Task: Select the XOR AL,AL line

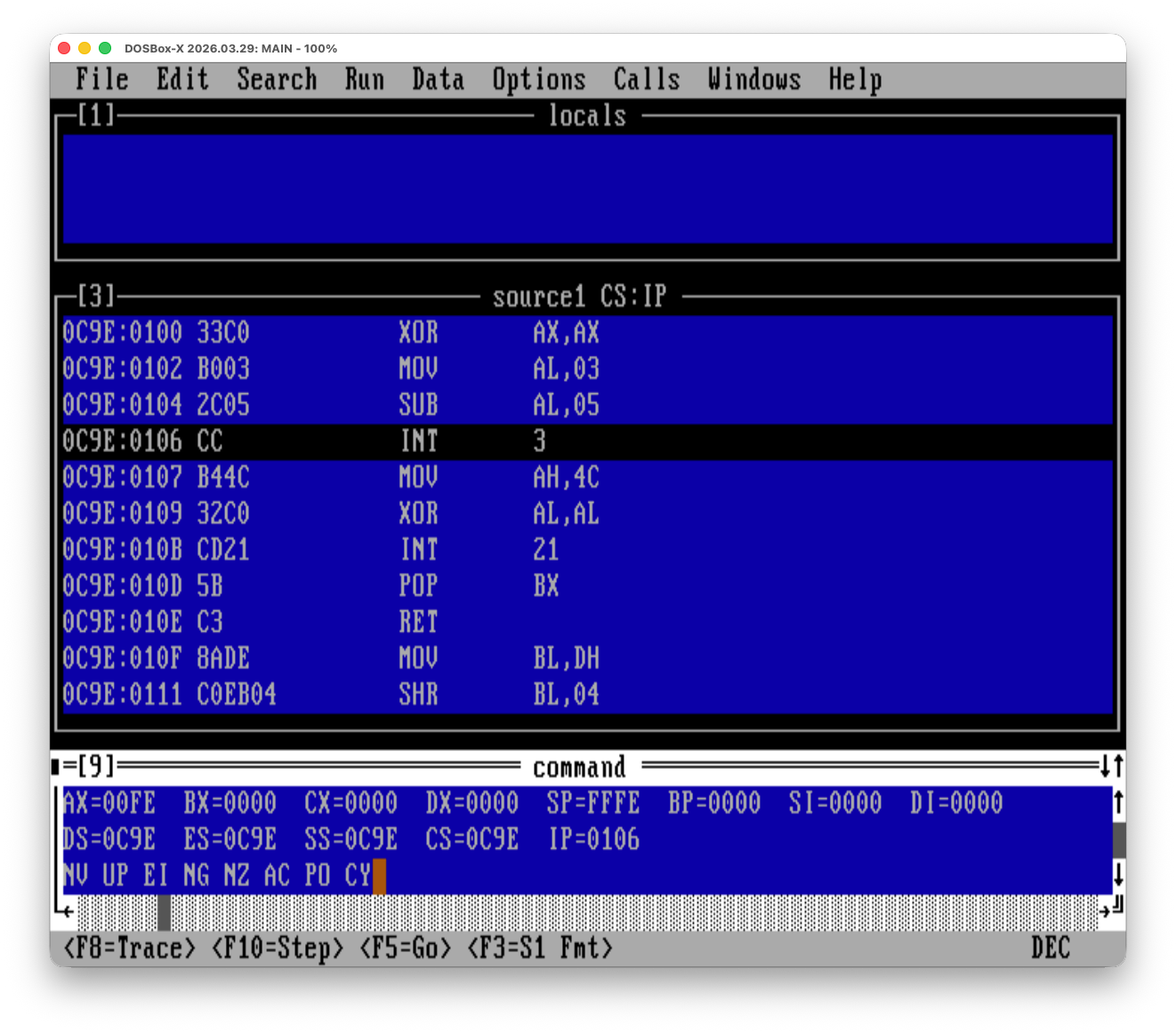Action: [587, 514]
